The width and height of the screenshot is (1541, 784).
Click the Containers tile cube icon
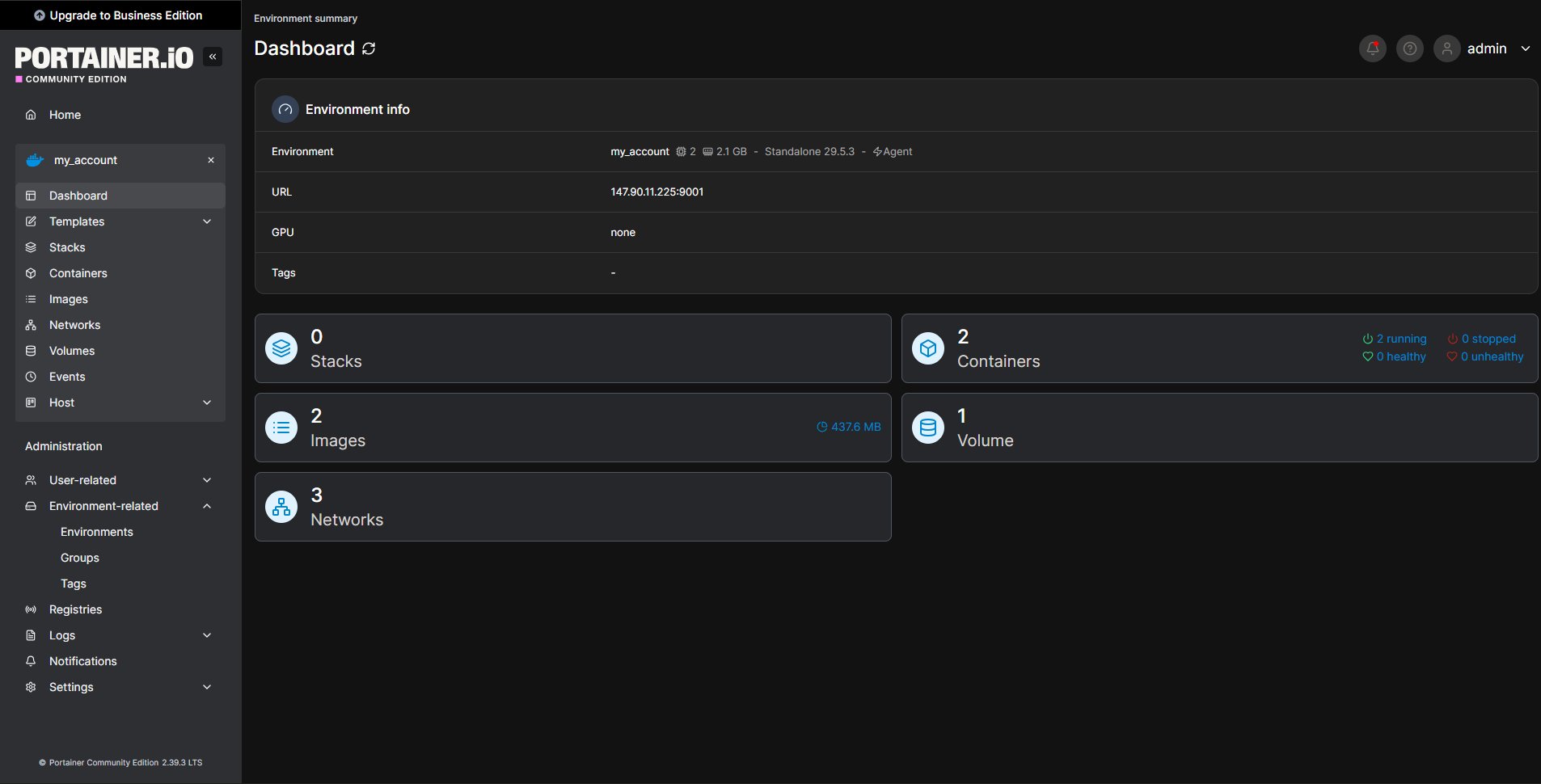pos(928,348)
